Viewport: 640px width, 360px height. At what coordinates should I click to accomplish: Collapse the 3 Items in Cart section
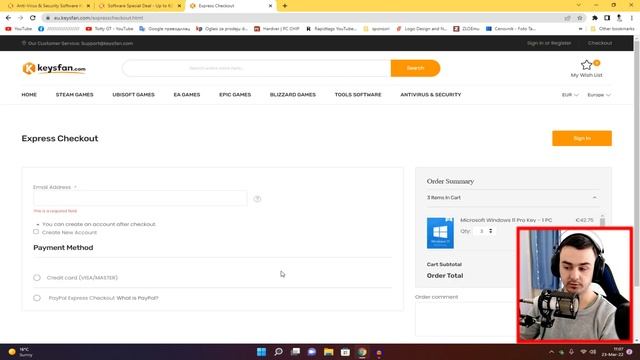[x=594, y=198]
